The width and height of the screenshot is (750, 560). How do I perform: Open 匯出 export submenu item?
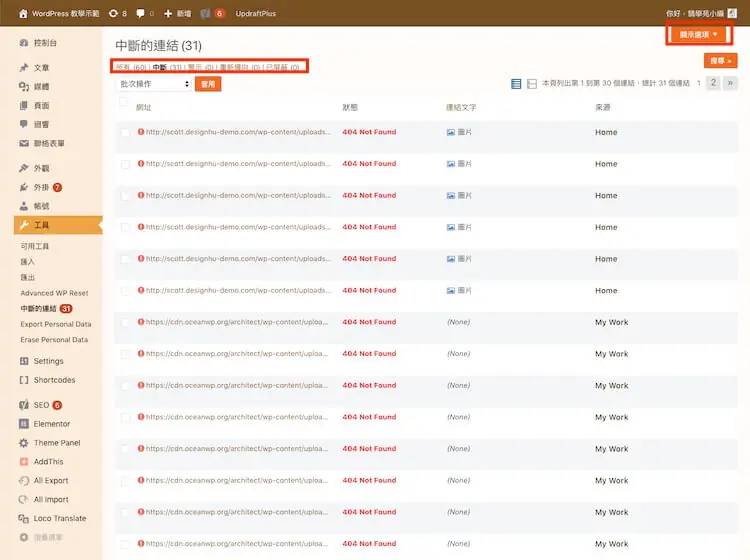27,277
